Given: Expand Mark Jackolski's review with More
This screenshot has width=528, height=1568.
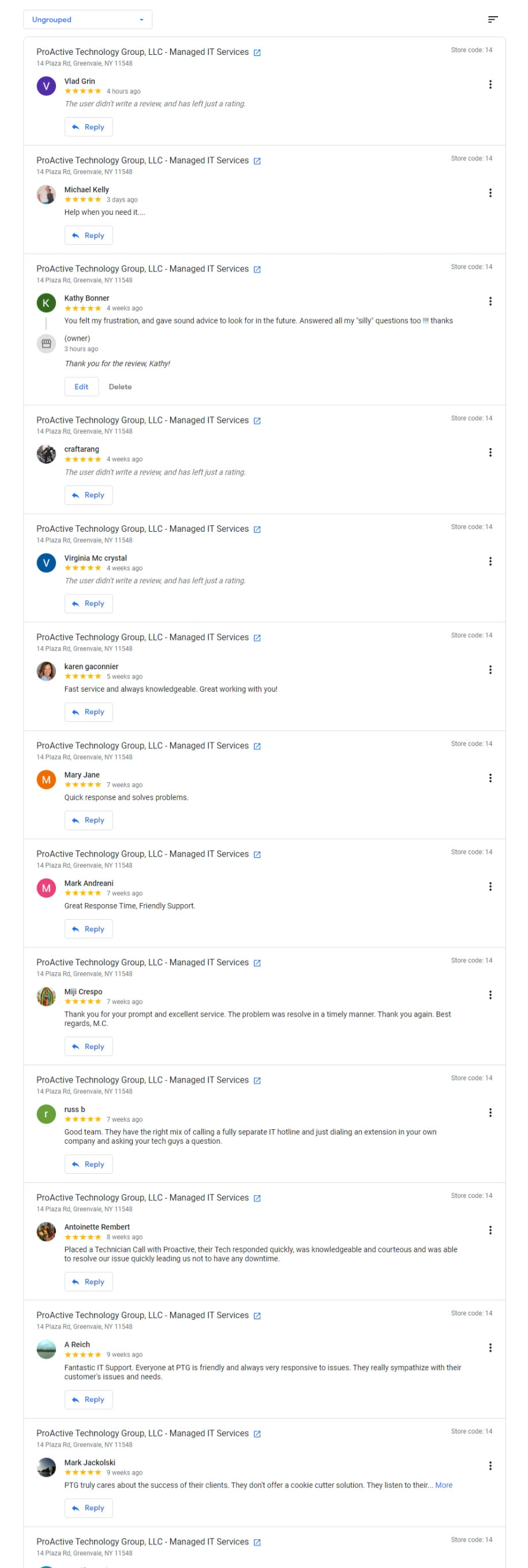Looking at the screenshot, I should pos(443,1485).
